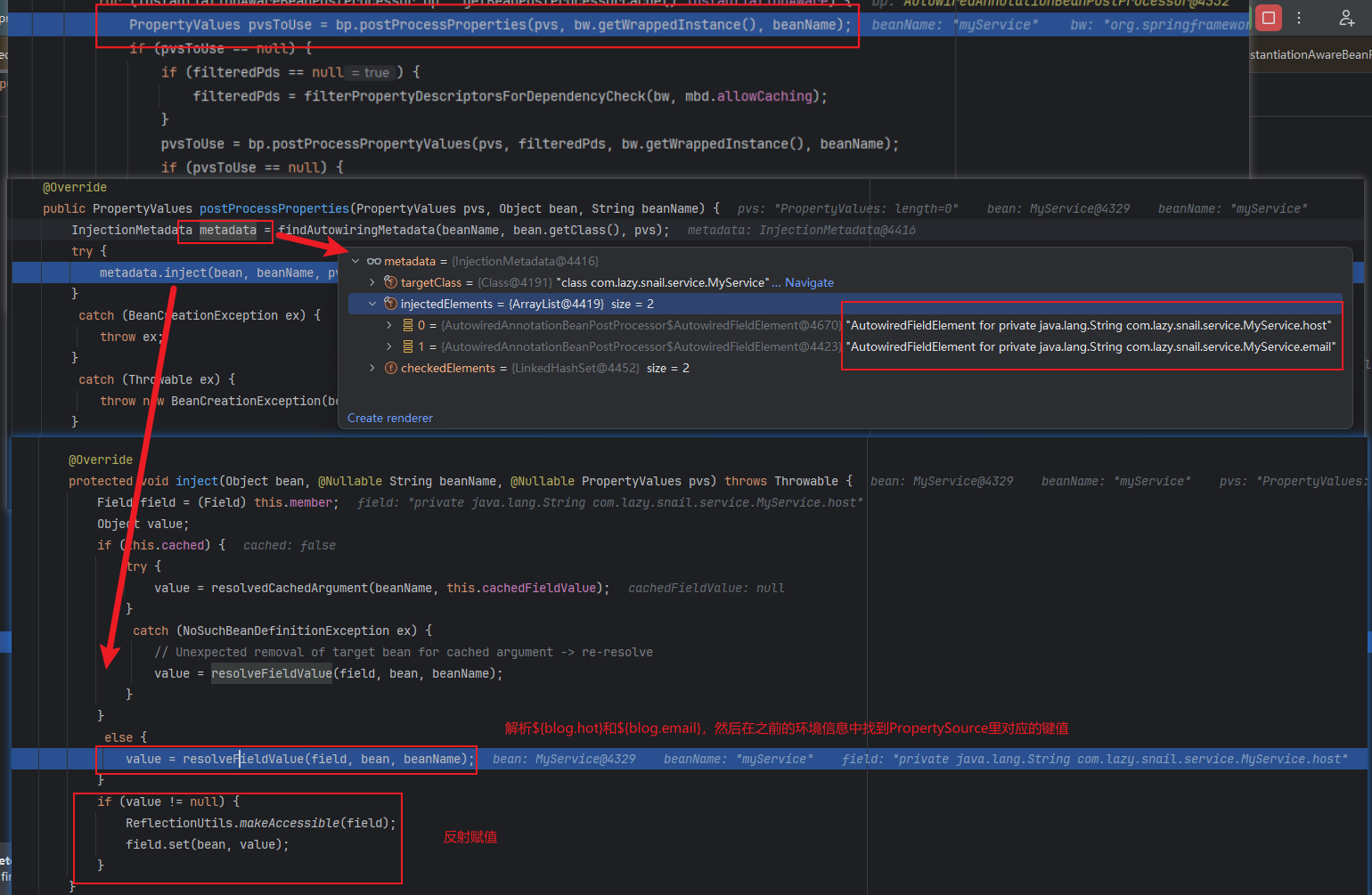
Task: Click the 'metadata: InjectionMetadata@4416' inline hint
Action: pos(802,230)
